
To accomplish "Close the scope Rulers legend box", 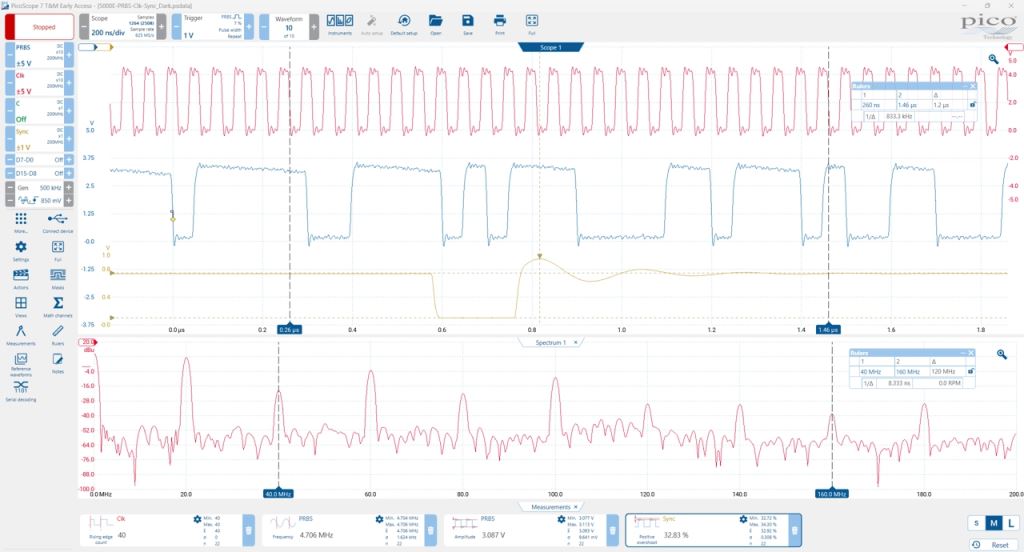I will point(972,86).
